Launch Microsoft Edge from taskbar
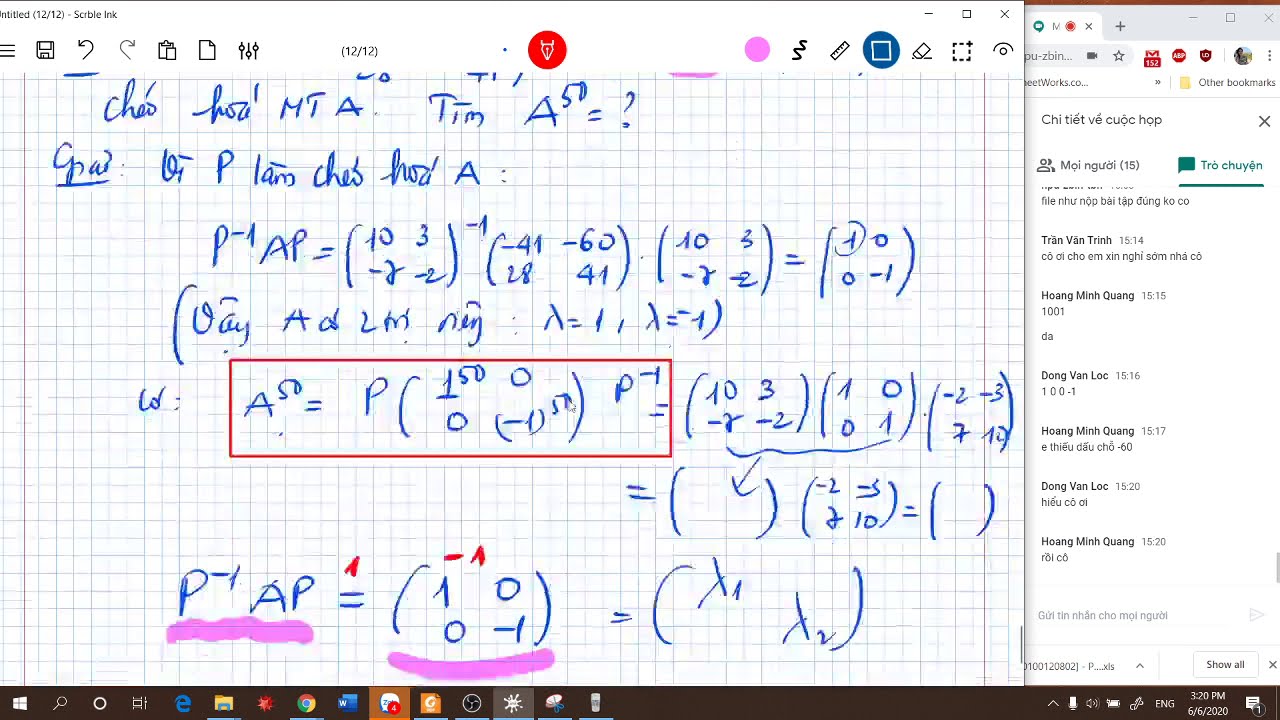 (183, 703)
